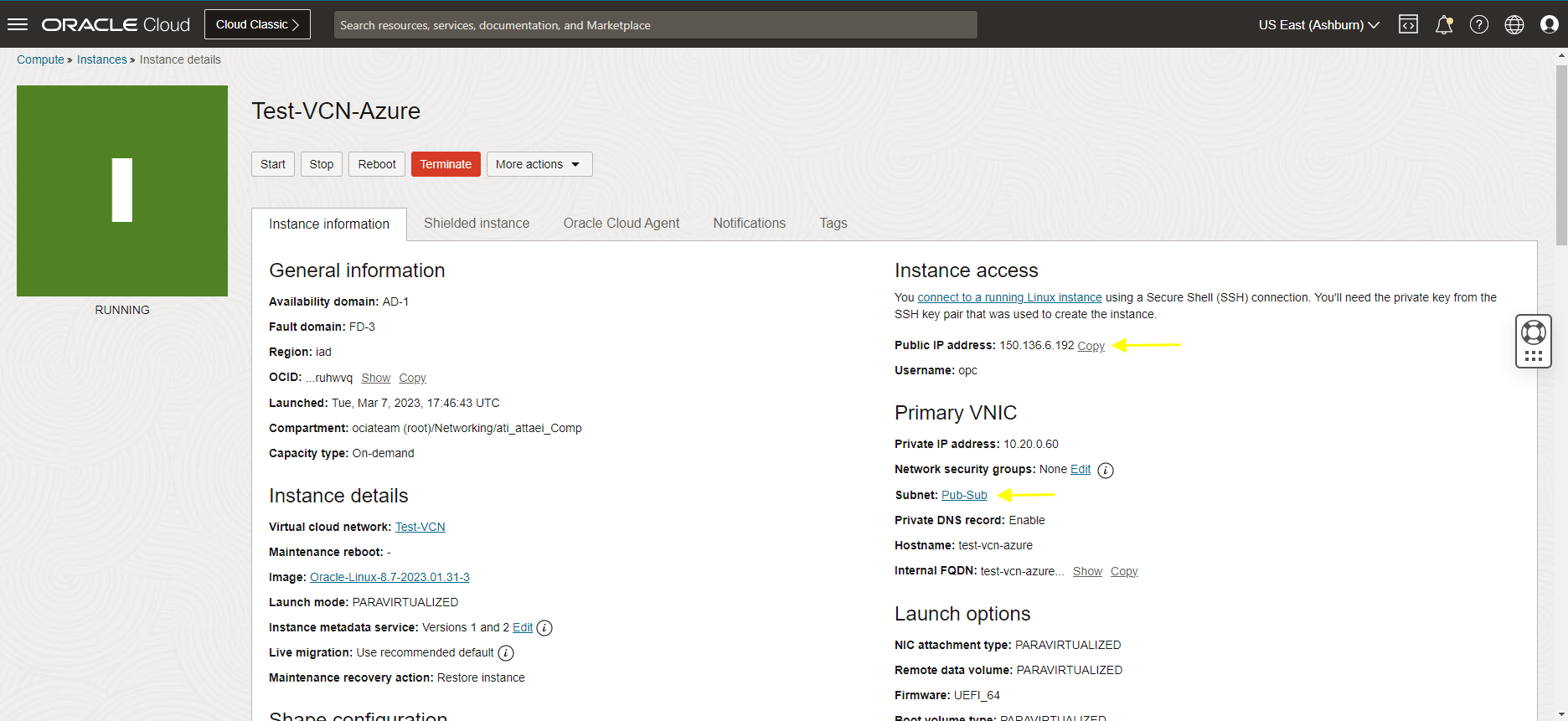
Task: Go to Instances breadcrumb link
Action: [102, 59]
